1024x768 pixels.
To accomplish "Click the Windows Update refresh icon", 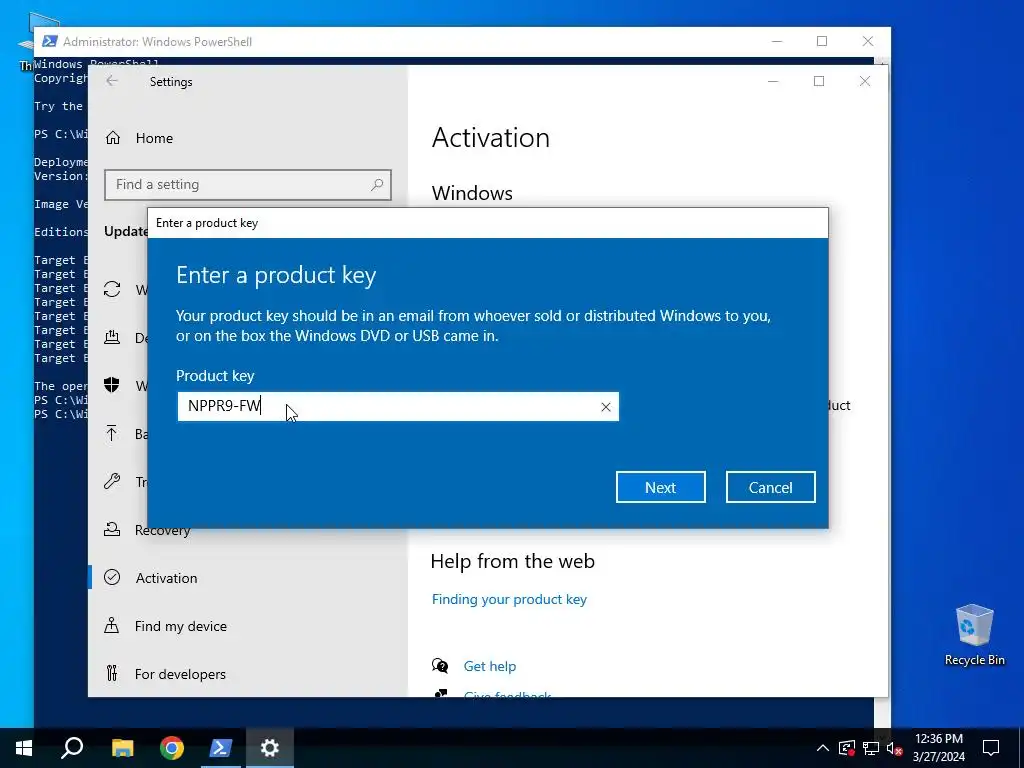I will (x=112, y=289).
